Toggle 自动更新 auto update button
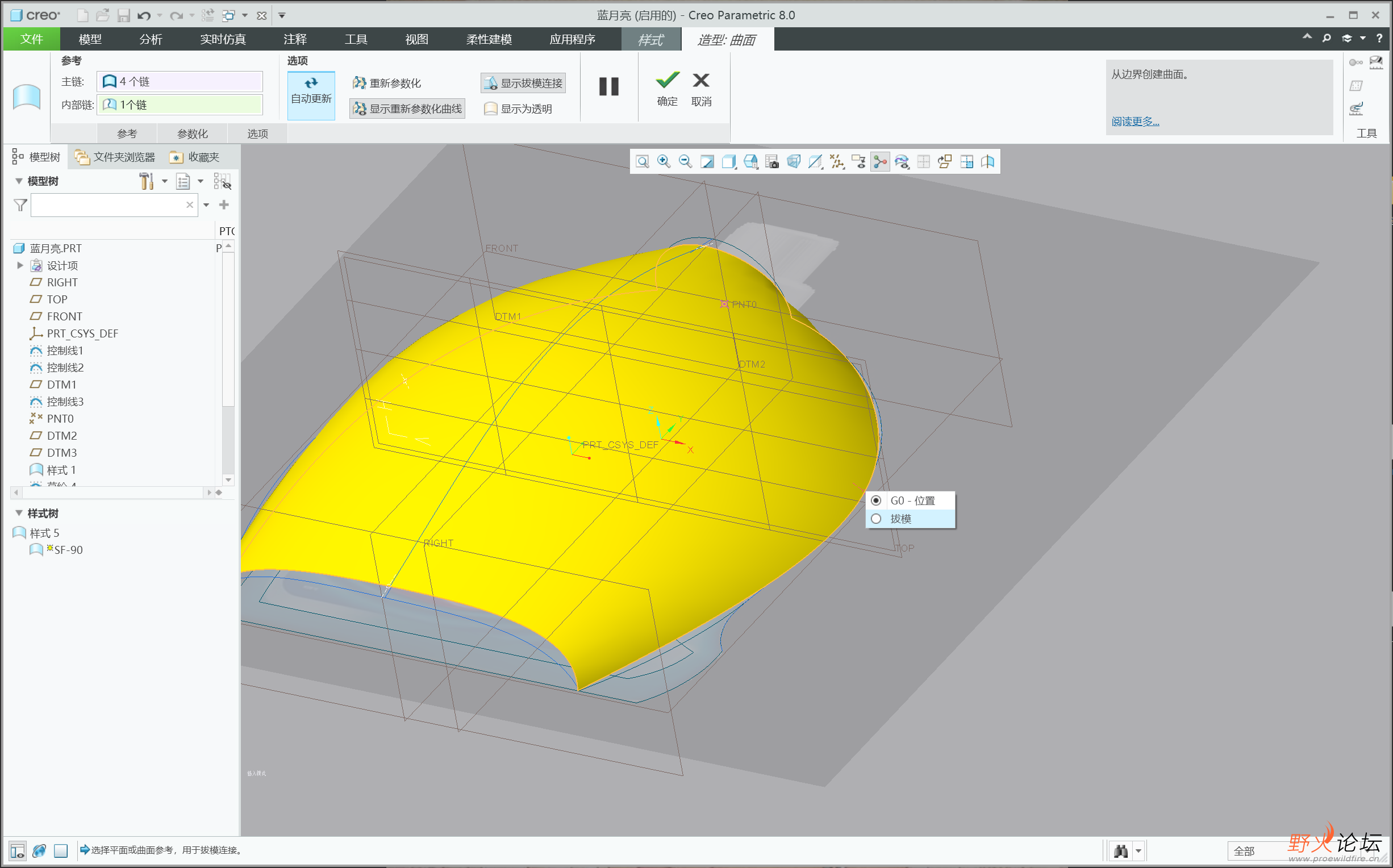 click(311, 95)
